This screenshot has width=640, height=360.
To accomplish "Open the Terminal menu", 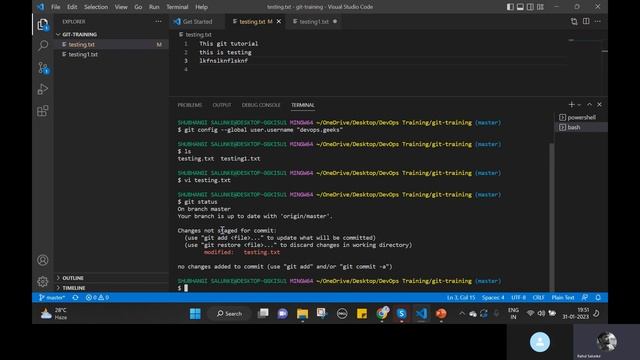I will pos(177,7).
